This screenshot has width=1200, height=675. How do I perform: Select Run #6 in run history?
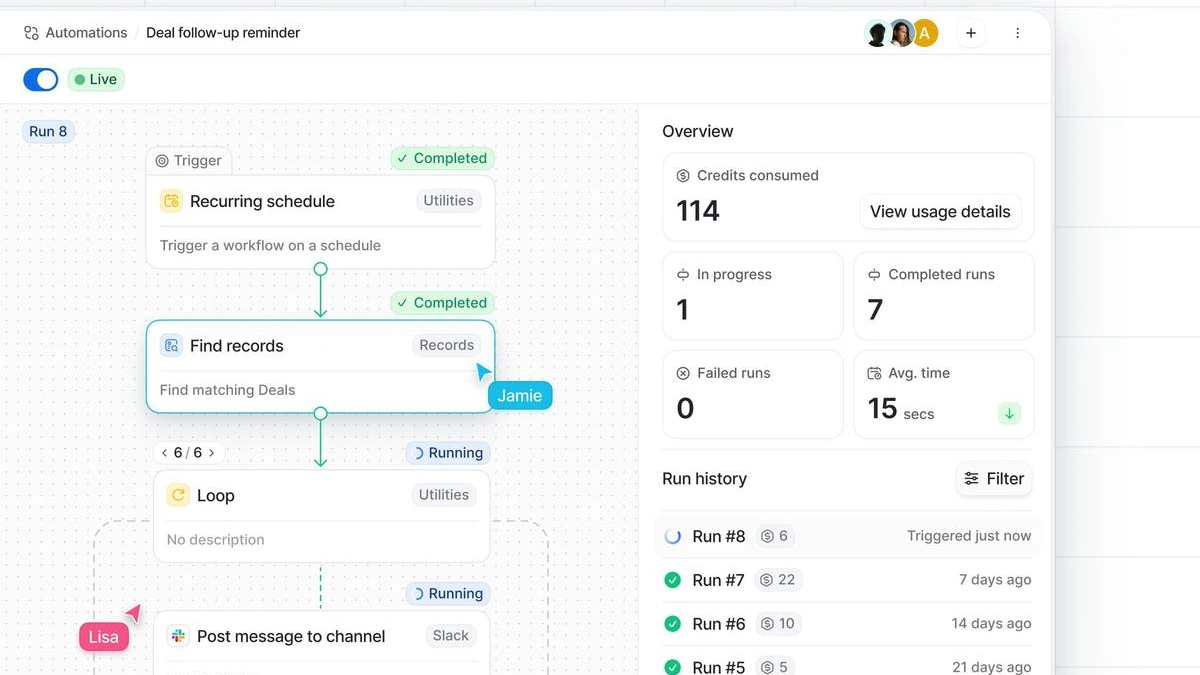tap(847, 624)
